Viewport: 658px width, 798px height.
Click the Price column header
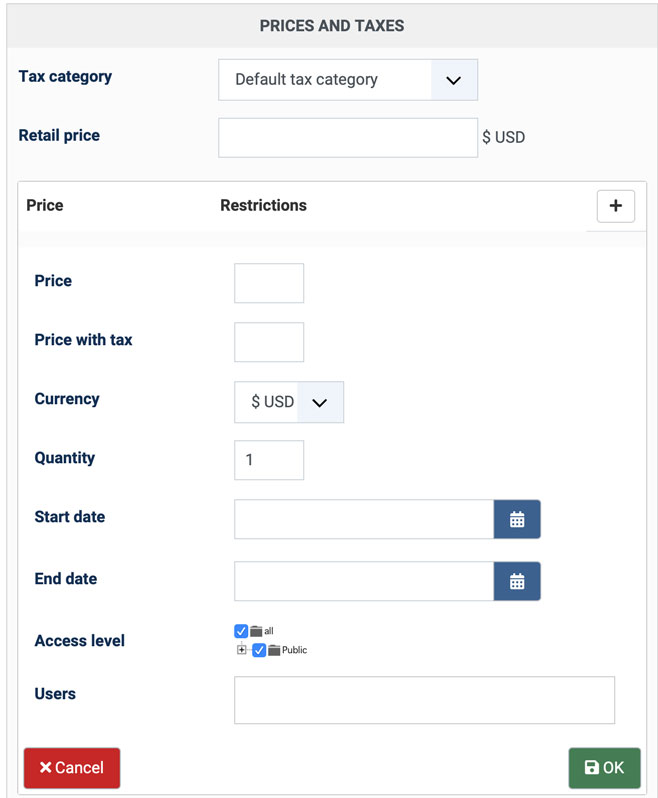point(45,205)
